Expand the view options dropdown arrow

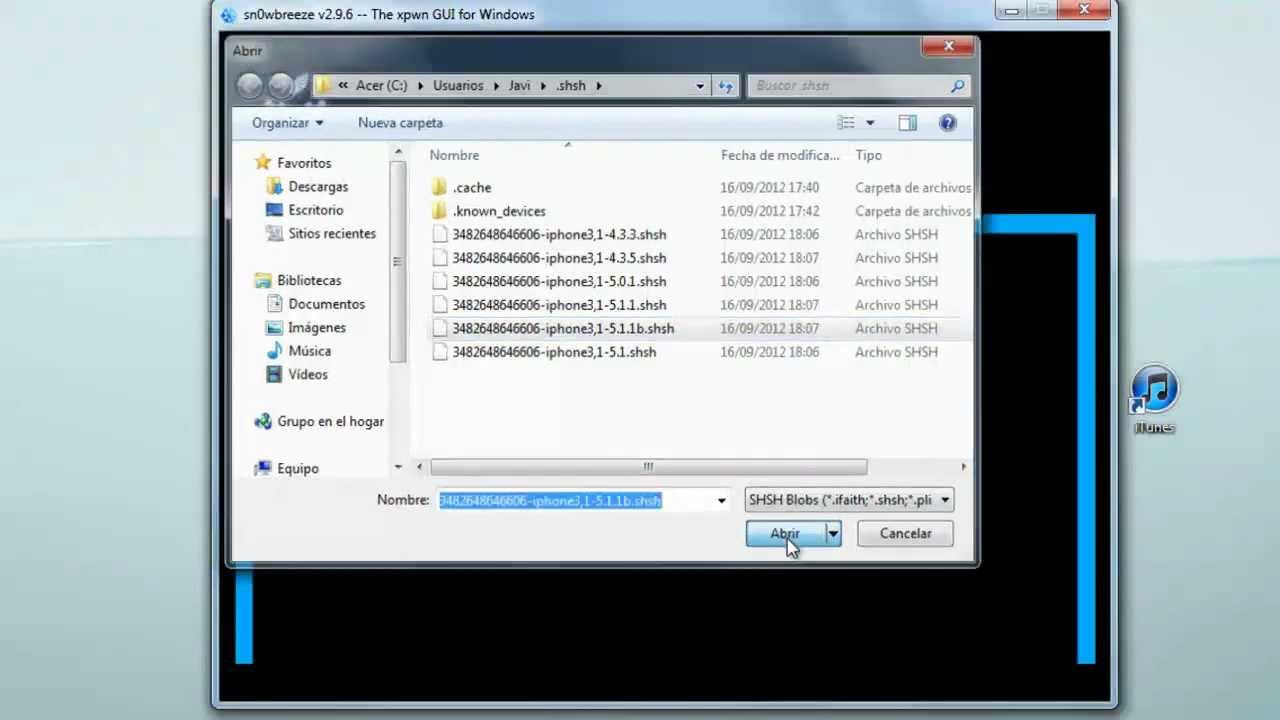pos(870,123)
